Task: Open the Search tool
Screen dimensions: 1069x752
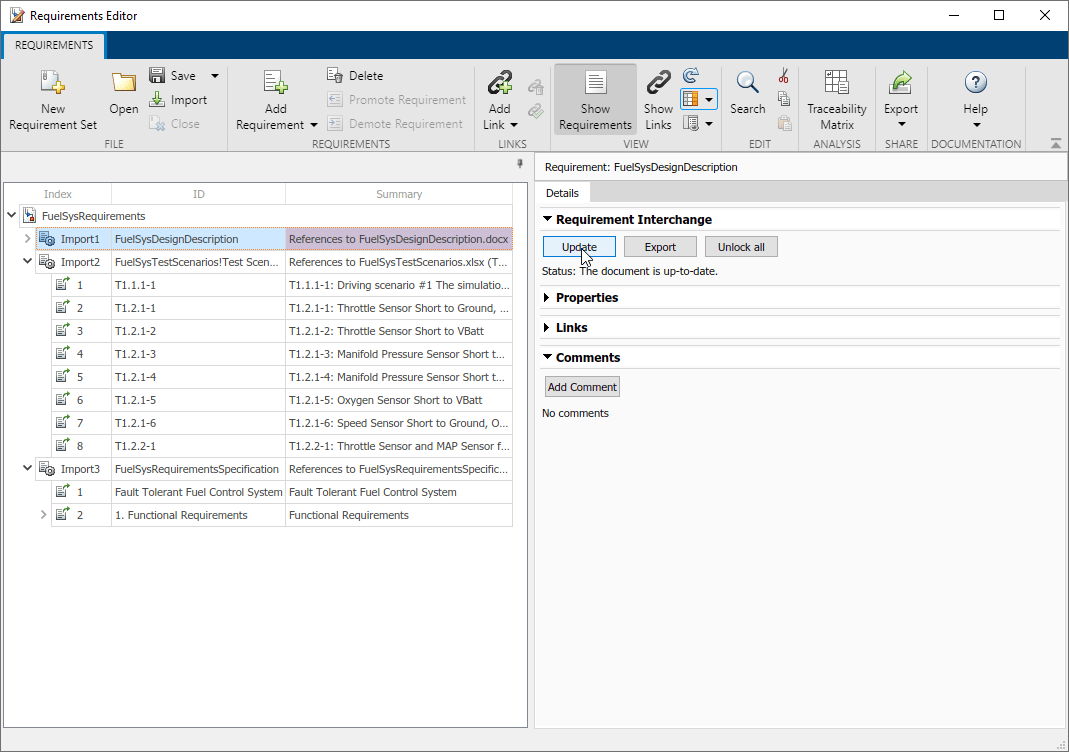Action: (747, 84)
